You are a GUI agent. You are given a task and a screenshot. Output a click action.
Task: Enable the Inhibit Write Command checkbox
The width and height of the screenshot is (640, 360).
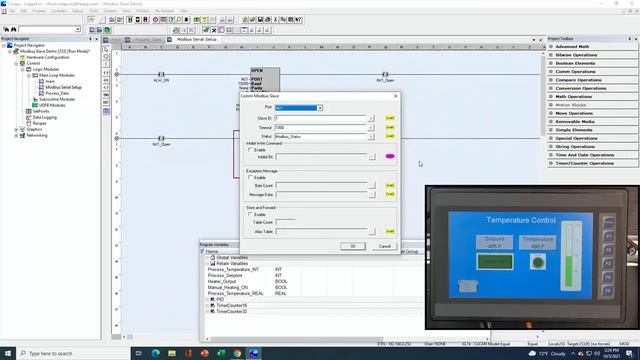[x=251, y=150]
